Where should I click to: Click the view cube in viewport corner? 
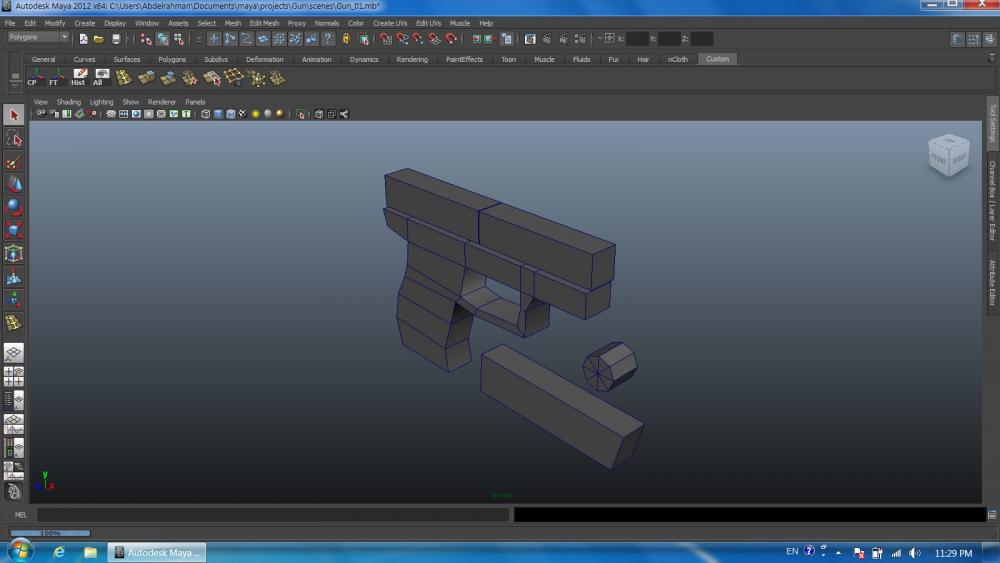pyautogui.click(x=948, y=155)
